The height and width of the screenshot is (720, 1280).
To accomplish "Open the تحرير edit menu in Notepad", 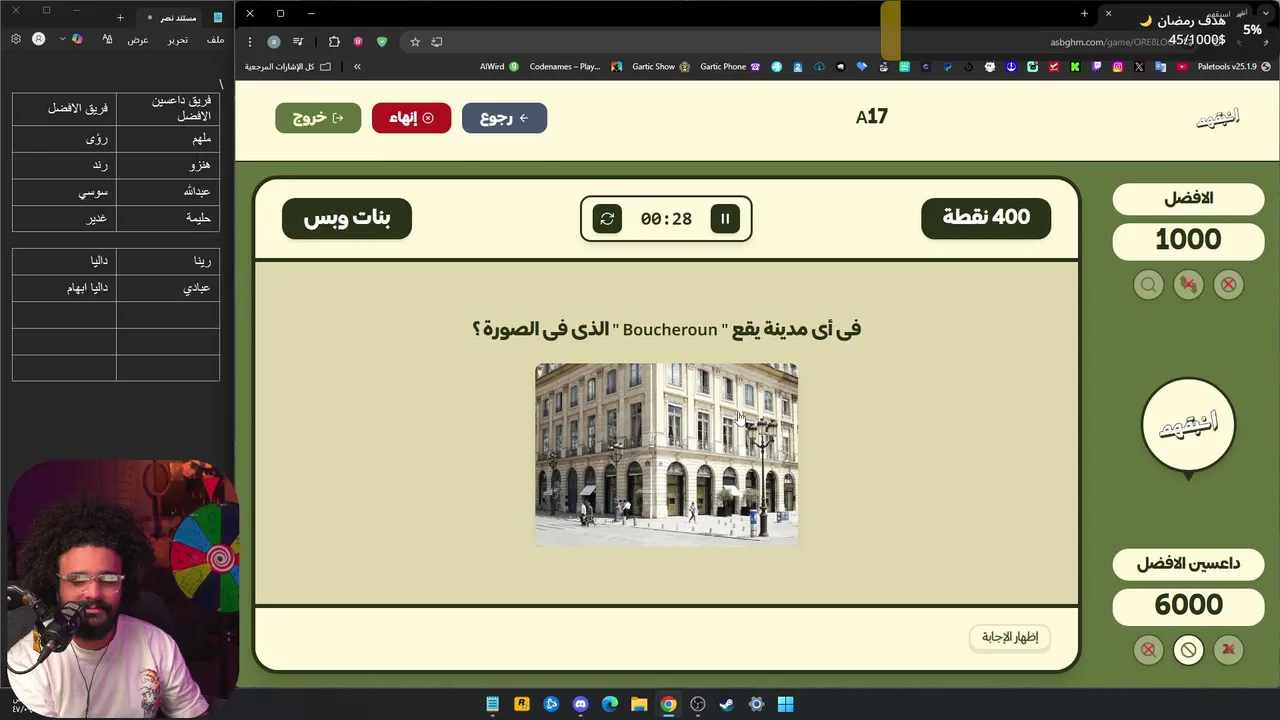I will tap(177, 39).
